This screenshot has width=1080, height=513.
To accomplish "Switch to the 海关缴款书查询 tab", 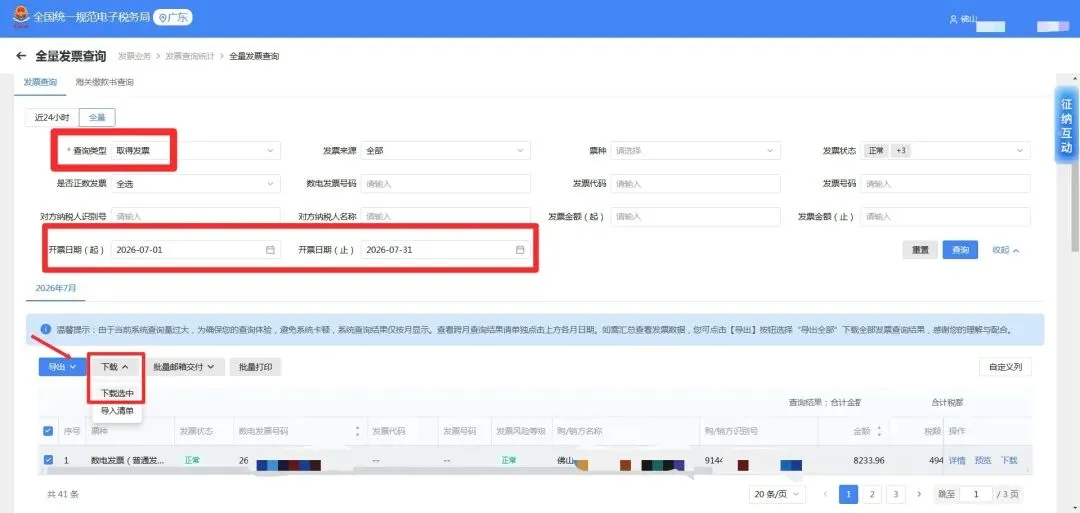I will pos(105,82).
